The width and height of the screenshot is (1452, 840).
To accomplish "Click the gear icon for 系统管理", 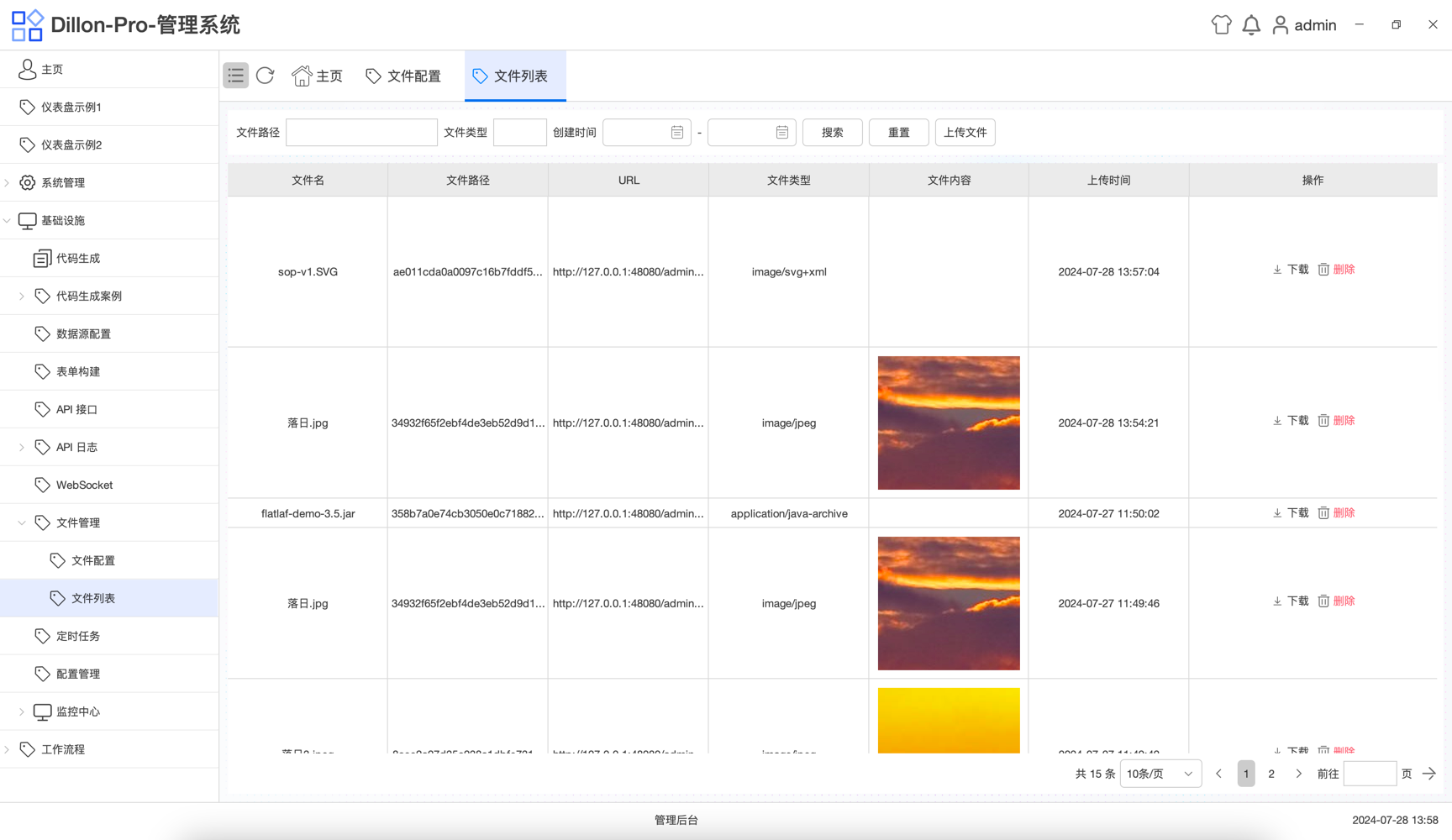I will [x=27, y=182].
